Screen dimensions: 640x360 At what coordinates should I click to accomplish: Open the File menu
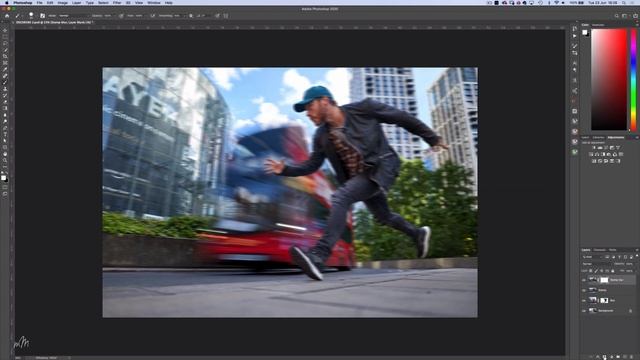[x=40, y=3]
